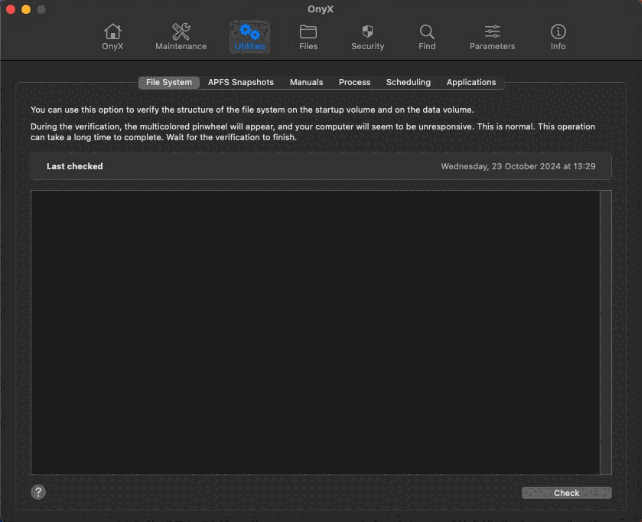Viewport: 642px width, 522px height.
Task: Open the Maintenance tools section
Action: pos(181,37)
